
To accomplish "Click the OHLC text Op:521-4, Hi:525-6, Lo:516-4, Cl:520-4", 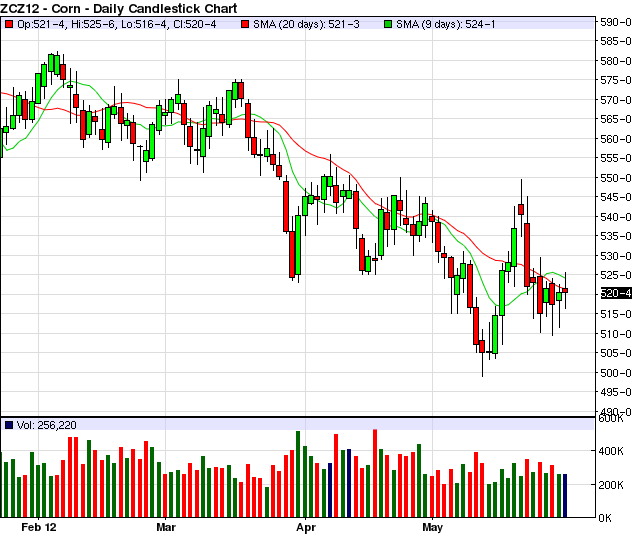I will click(117, 24).
